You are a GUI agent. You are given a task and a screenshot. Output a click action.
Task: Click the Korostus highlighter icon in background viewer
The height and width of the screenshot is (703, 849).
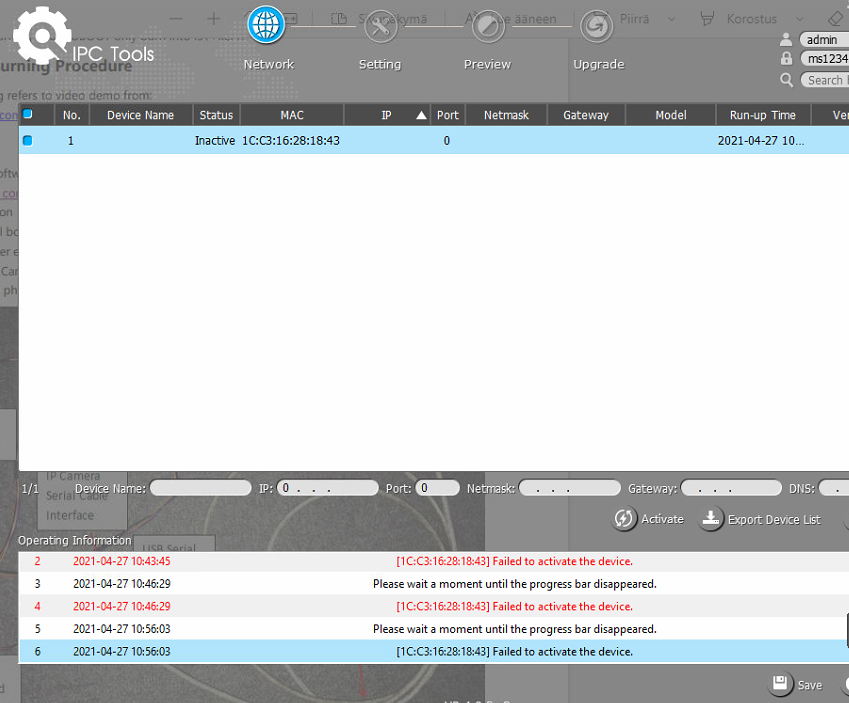coord(707,19)
